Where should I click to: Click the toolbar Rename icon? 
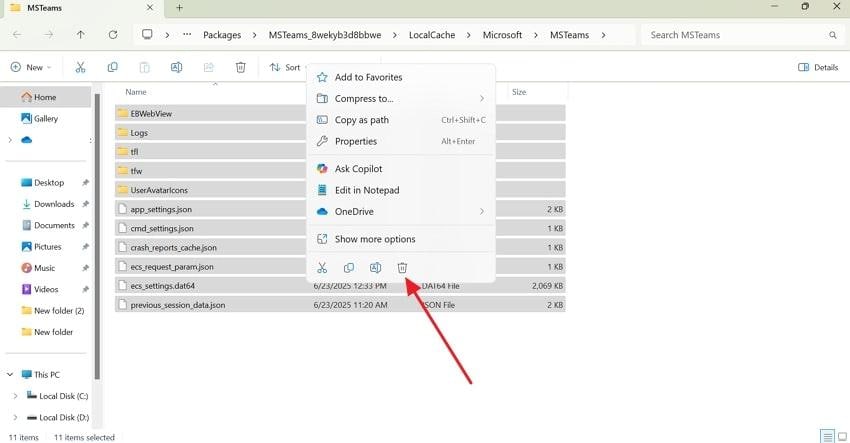pos(176,67)
